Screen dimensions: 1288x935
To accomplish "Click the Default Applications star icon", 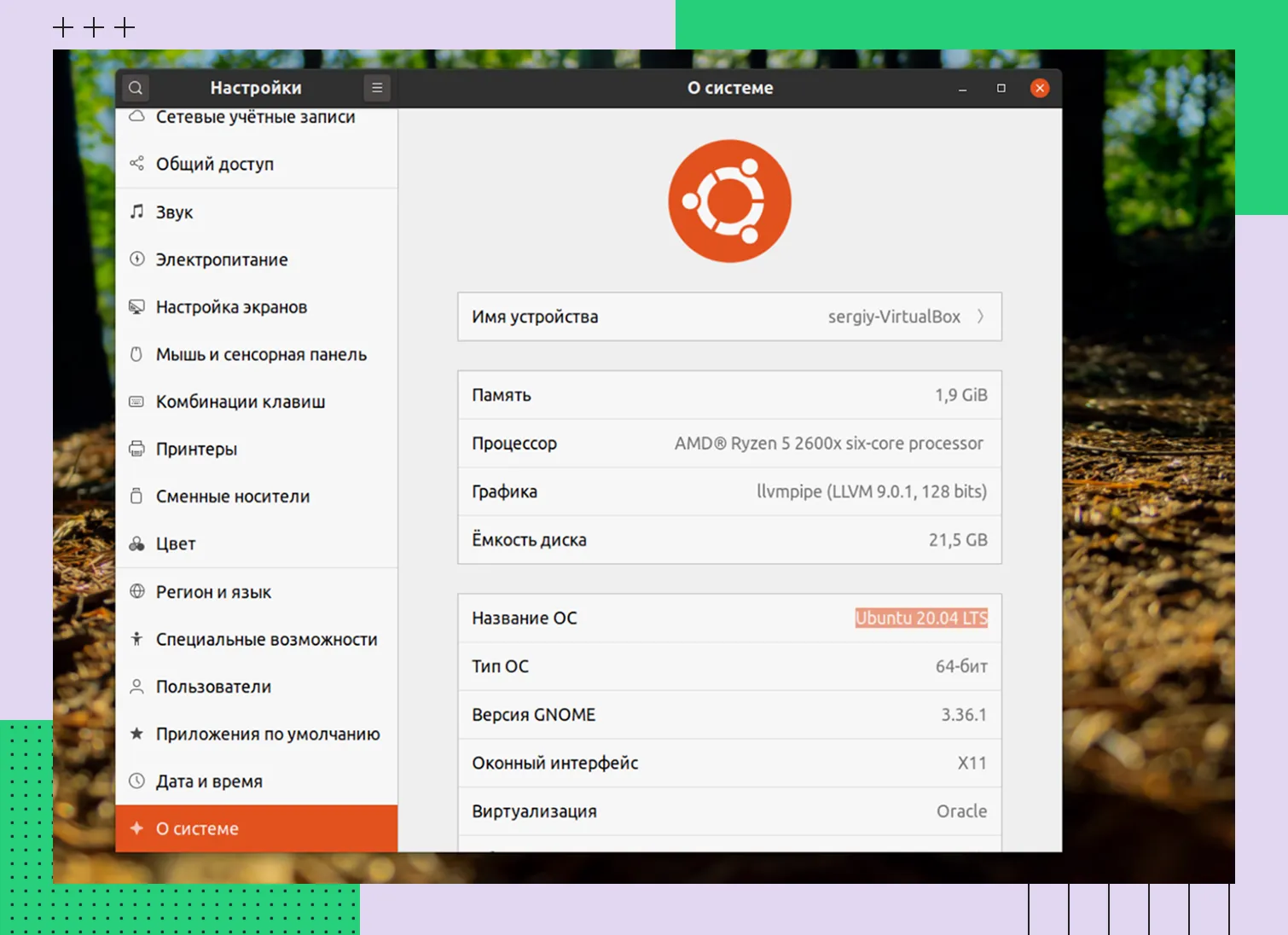I will (x=136, y=734).
